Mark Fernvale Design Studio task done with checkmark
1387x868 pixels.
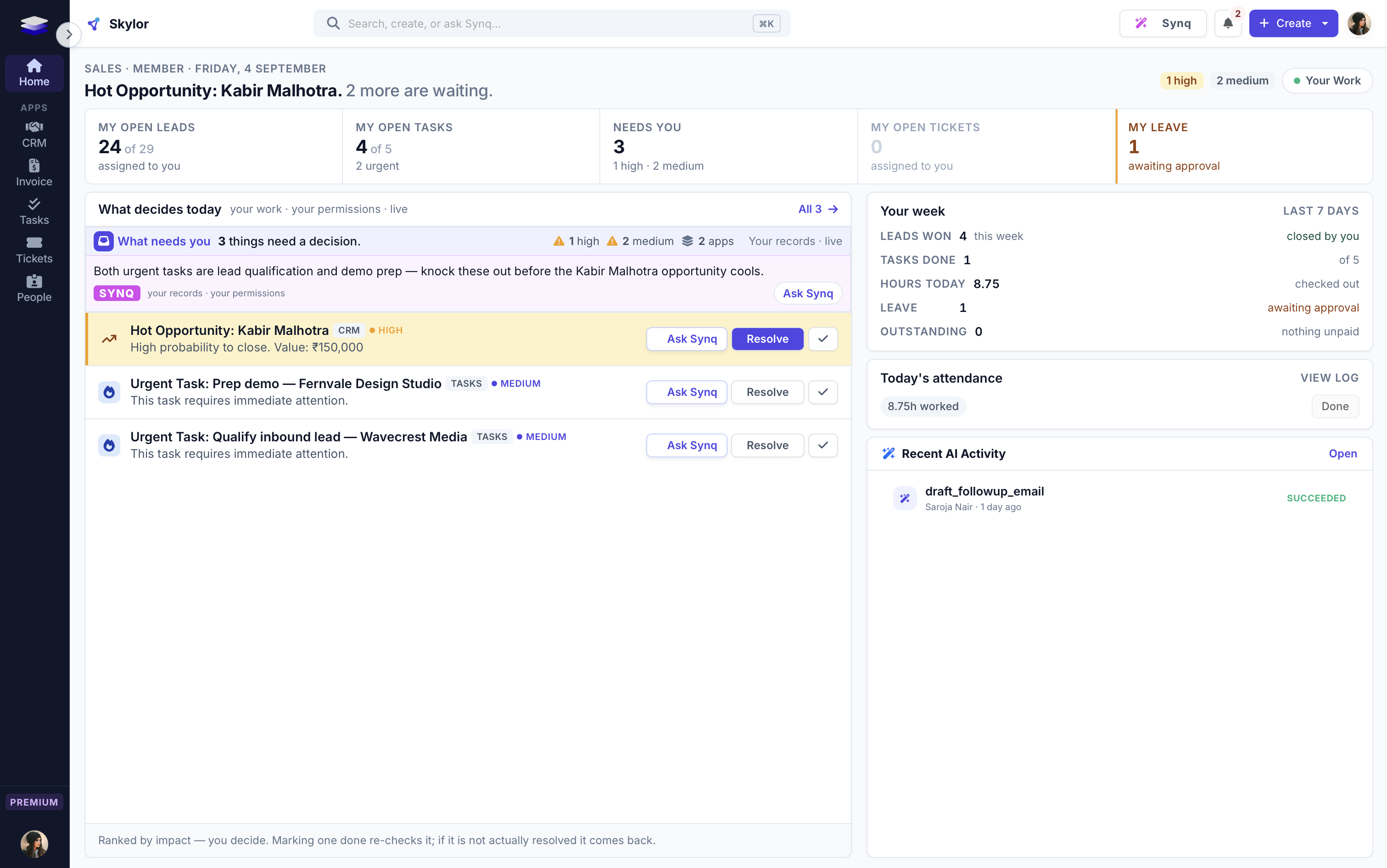822,392
